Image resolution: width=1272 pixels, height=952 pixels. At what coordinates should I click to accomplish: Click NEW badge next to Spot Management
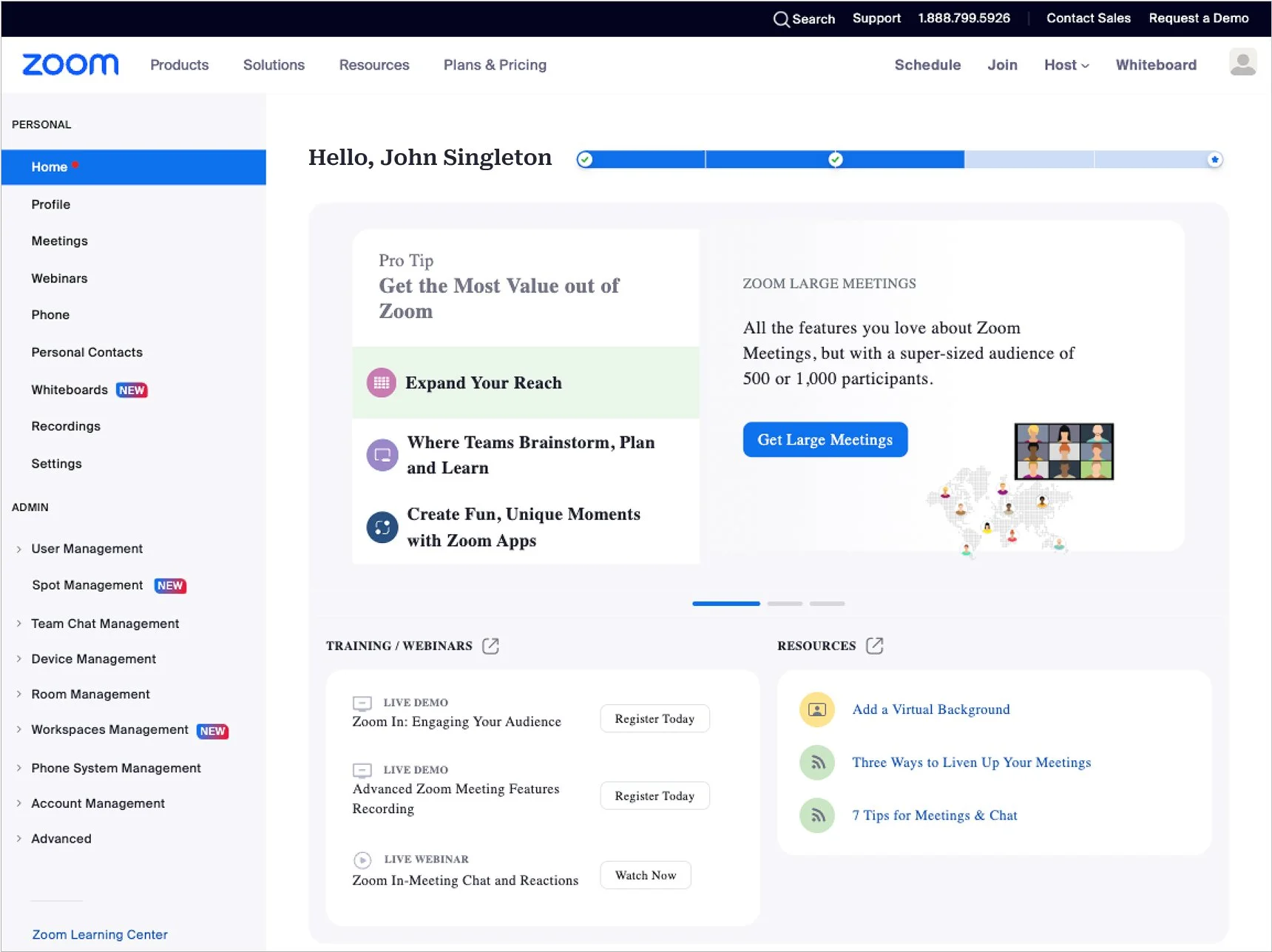pos(170,586)
